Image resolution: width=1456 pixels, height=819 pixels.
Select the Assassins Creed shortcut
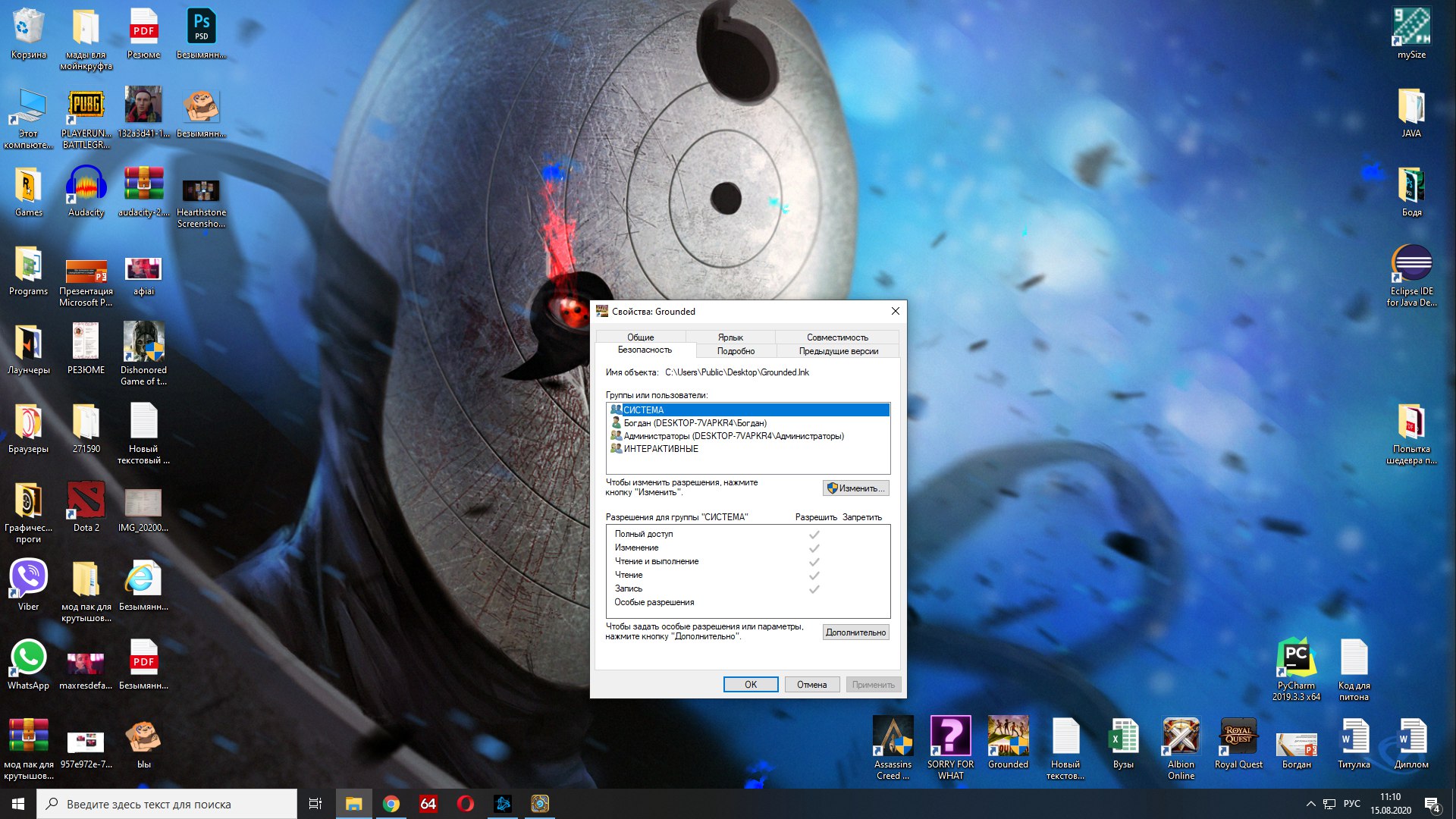pos(893,748)
